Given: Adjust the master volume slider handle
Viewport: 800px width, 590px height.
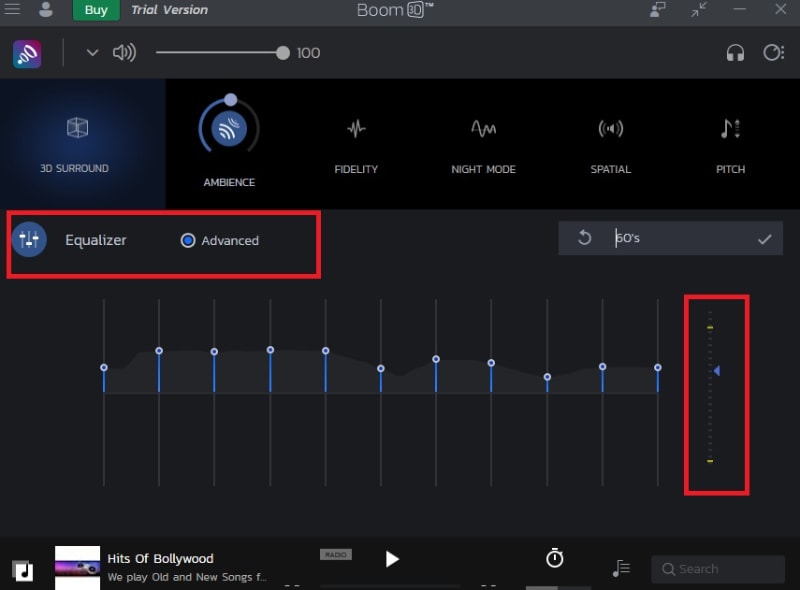Looking at the screenshot, I should coord(283,53).
